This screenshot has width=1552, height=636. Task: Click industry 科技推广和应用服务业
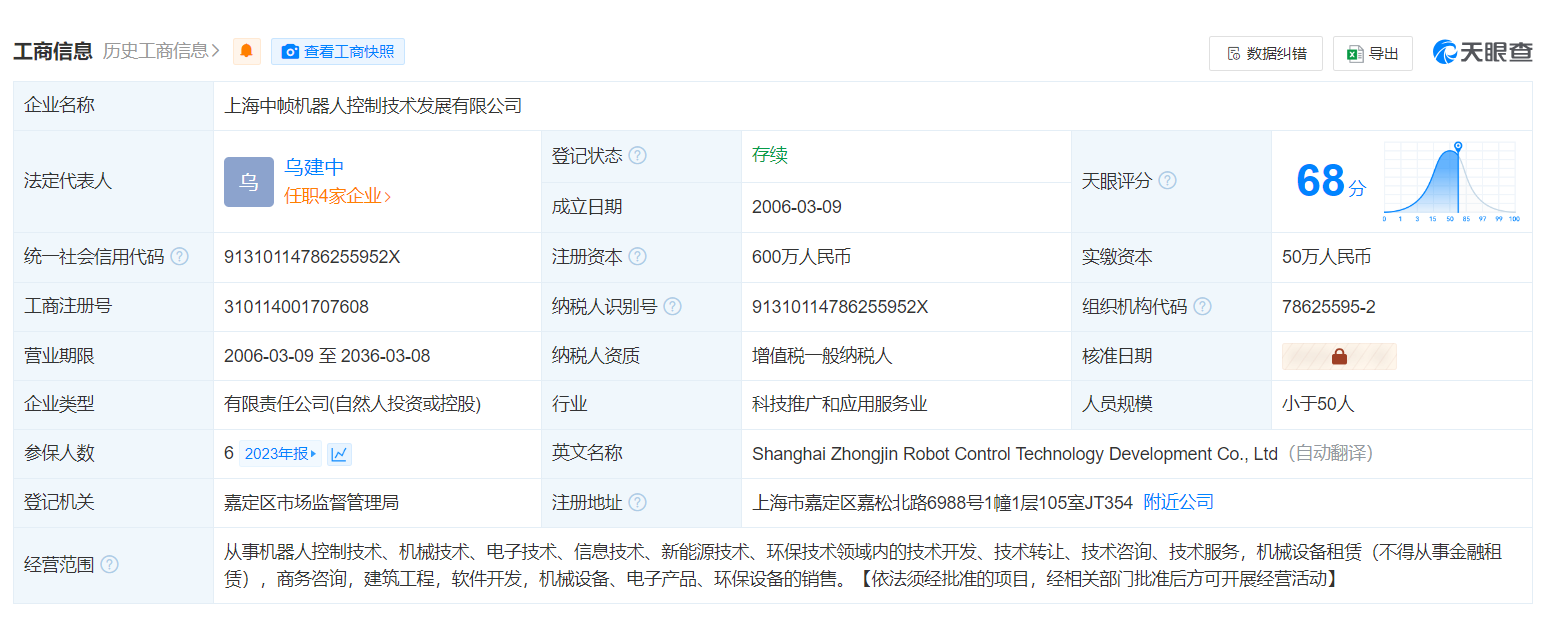(840, 405)
